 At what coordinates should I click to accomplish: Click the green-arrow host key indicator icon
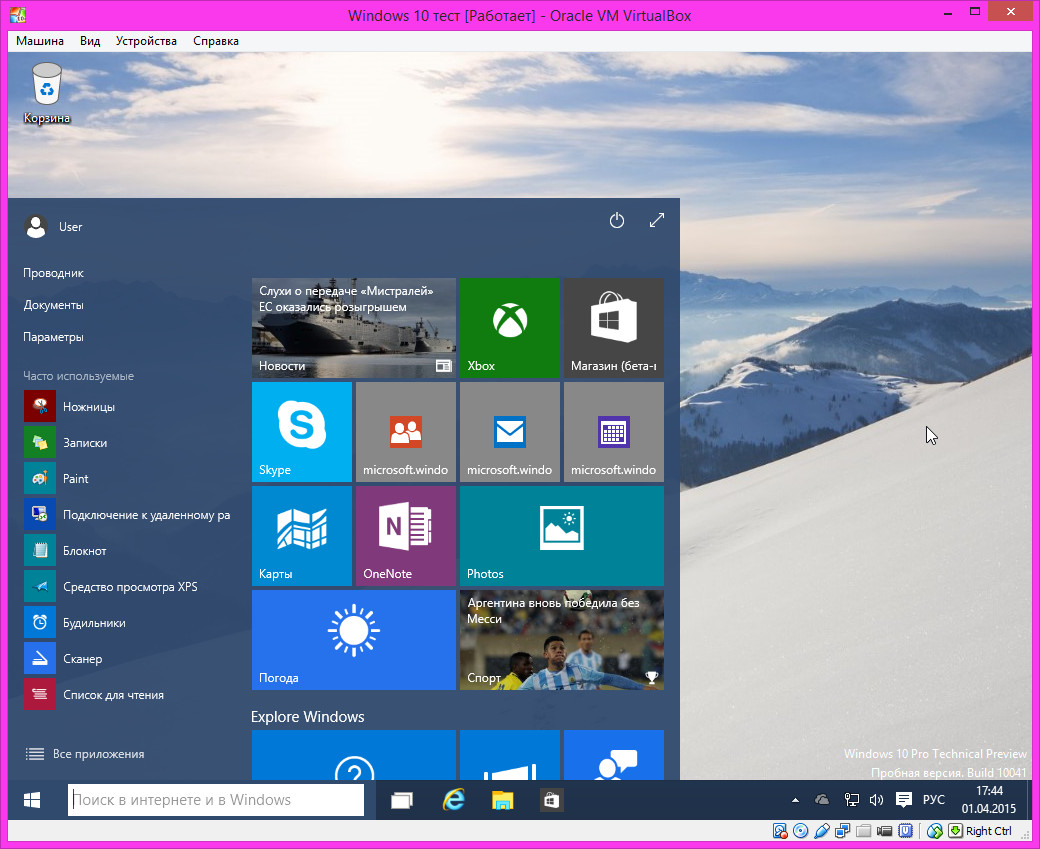point(955,831)
